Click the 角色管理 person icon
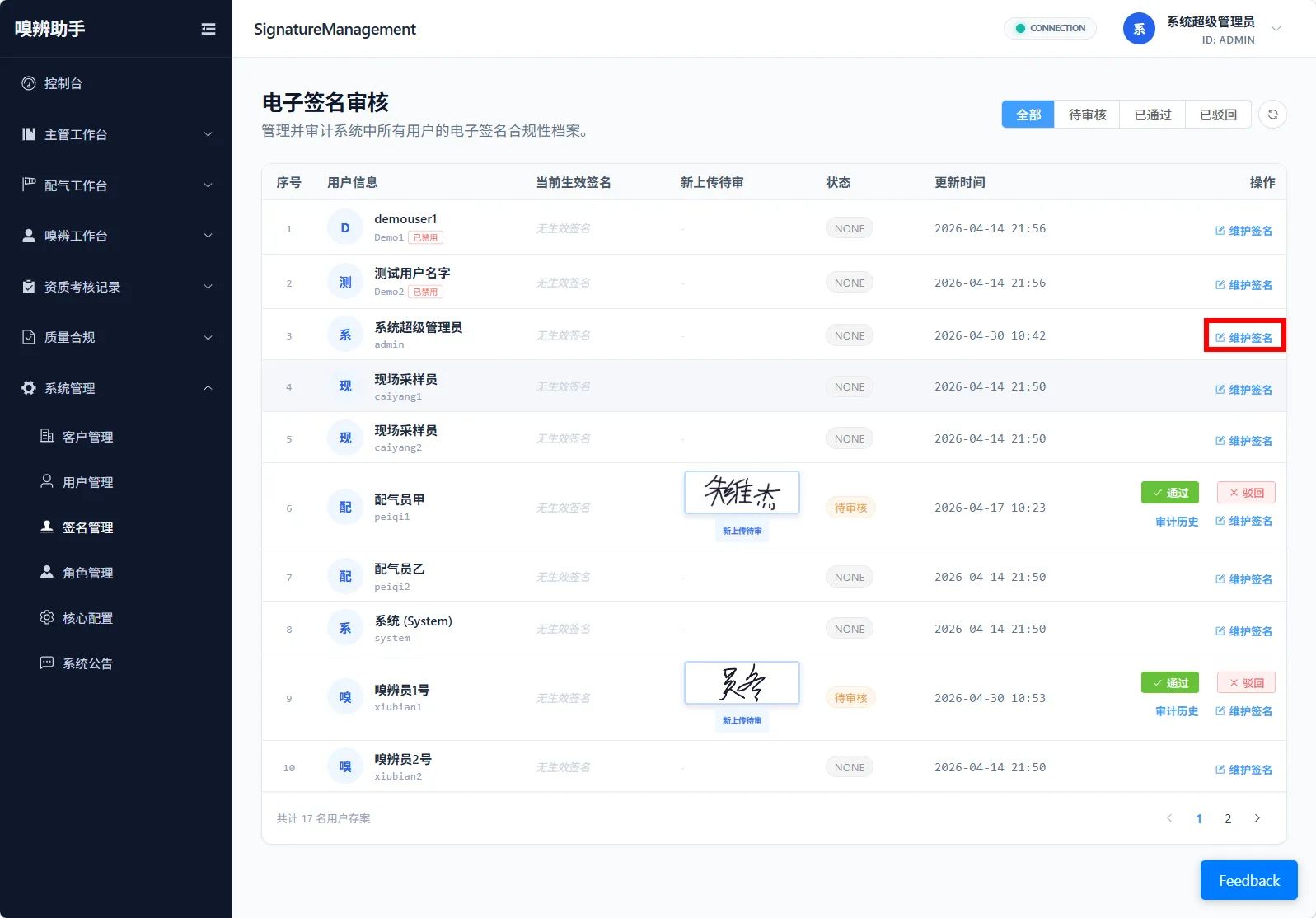The image size is (1316, 918). click(47, 572)
